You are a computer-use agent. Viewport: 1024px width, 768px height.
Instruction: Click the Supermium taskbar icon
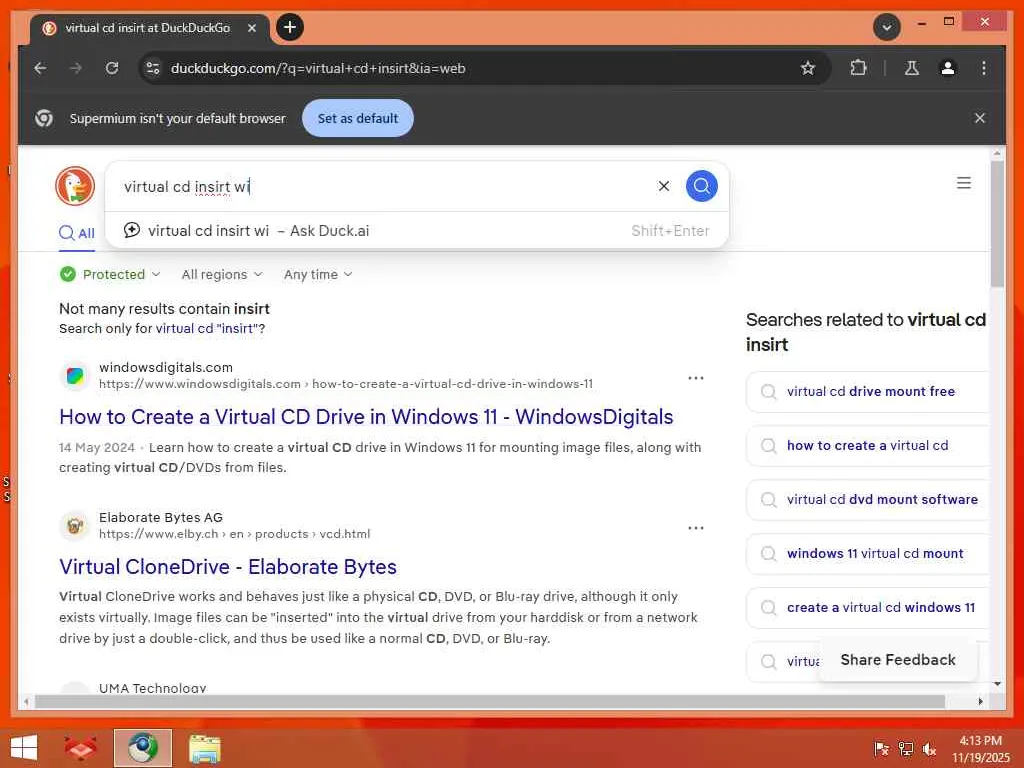point(143,748)
